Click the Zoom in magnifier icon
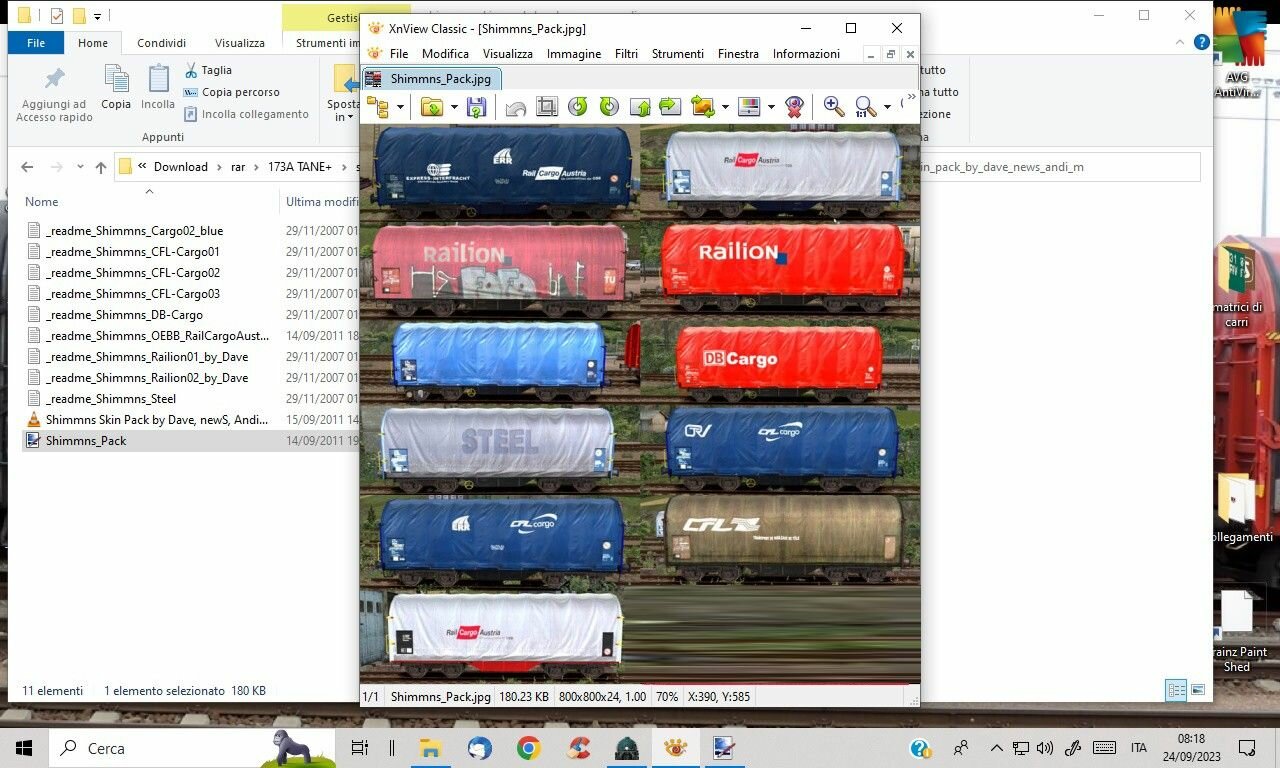Screen dimensions: 1280x768 833,107
